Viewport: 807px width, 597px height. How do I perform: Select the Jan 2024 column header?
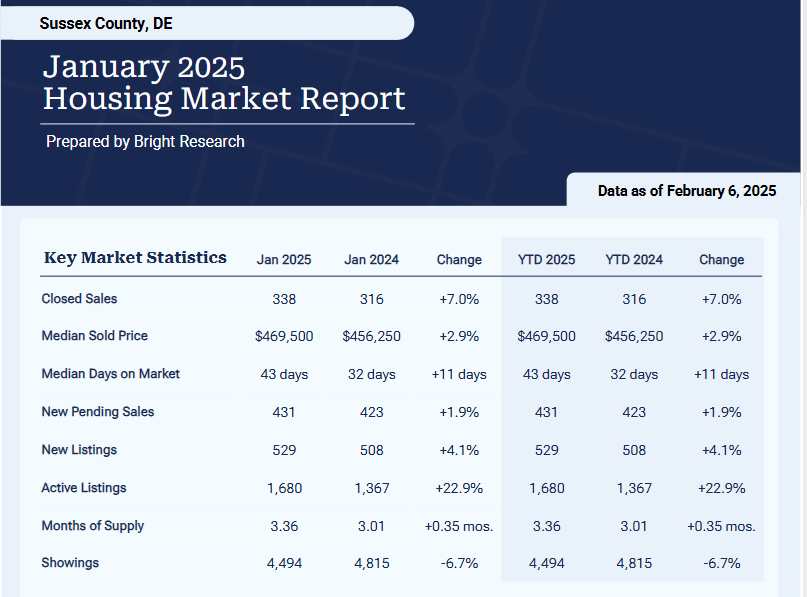pyautogui.click(x=371, y=260)
